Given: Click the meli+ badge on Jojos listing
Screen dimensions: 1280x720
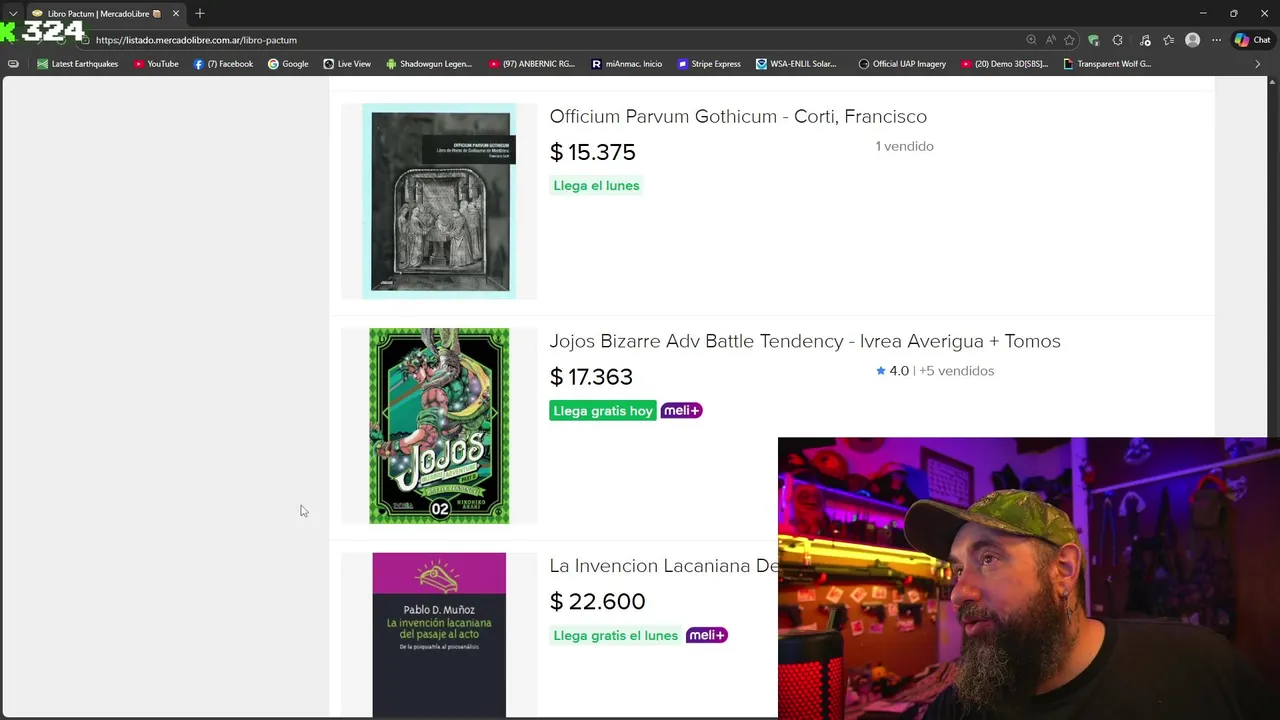Looking at the screenshot, I should pos(682,411).
